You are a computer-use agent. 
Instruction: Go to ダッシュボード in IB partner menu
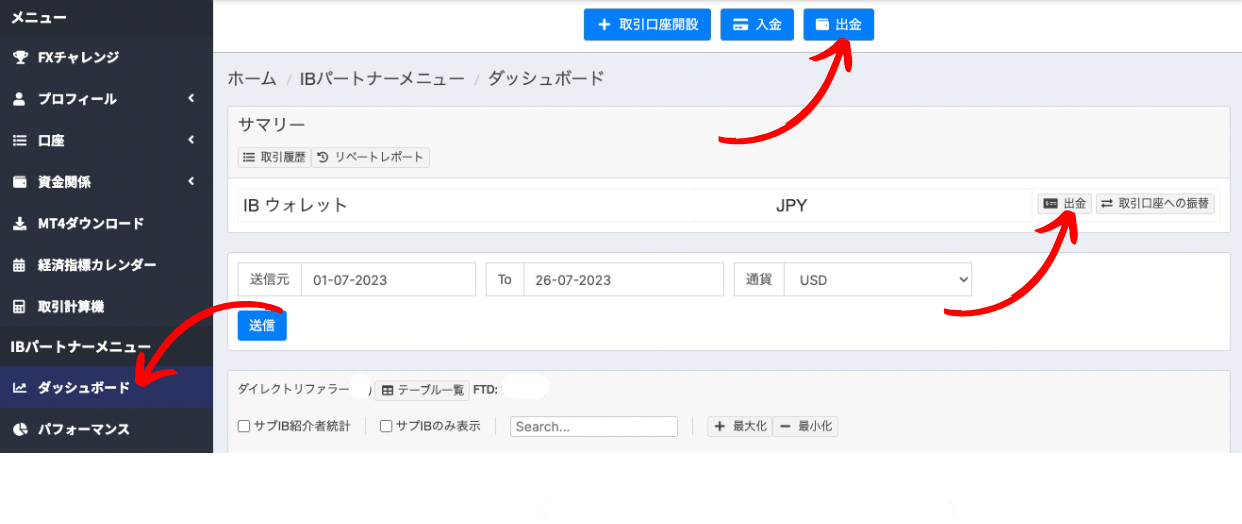(x=106, y=387)
